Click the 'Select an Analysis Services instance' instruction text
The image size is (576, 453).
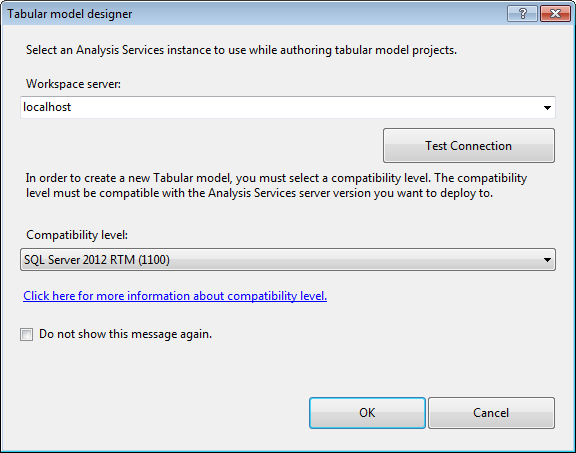tap(241, 50)
